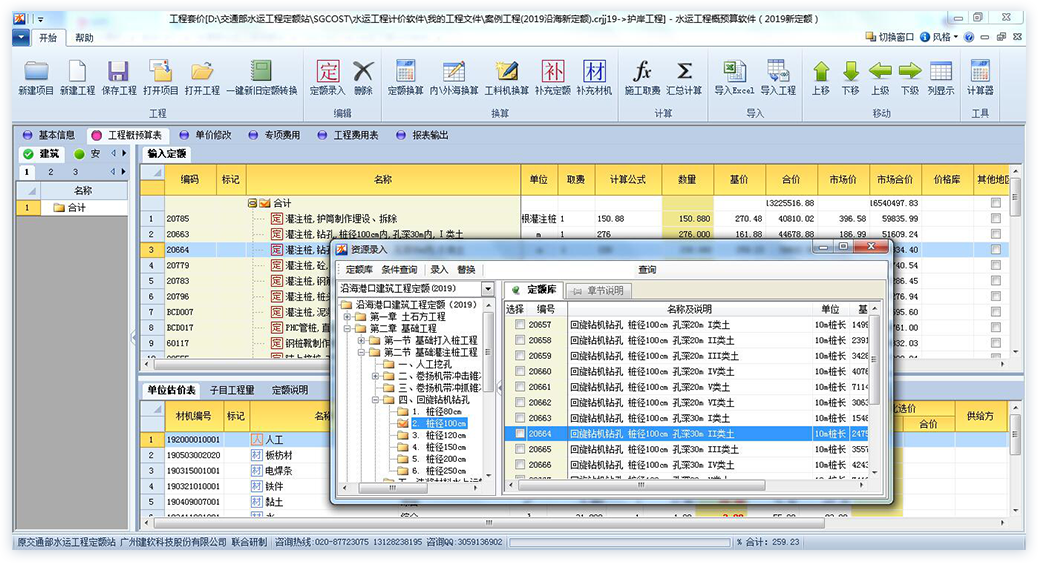Open the 施工取费 fx icon

click(x=642, y=71)
